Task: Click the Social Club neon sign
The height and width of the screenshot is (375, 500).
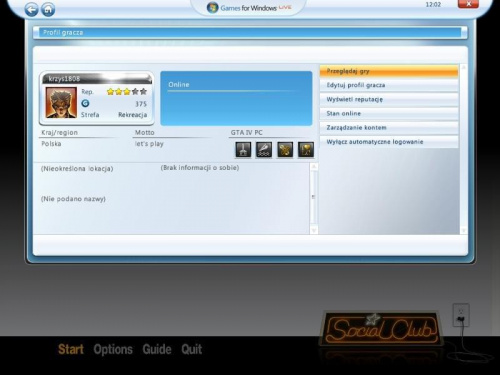Action: (x=381, y=329)
